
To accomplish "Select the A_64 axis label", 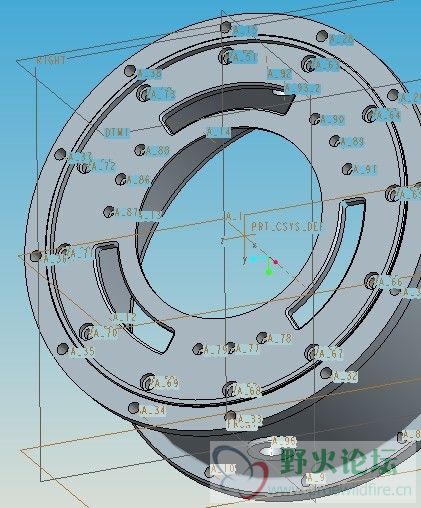I will pos(388,115).
